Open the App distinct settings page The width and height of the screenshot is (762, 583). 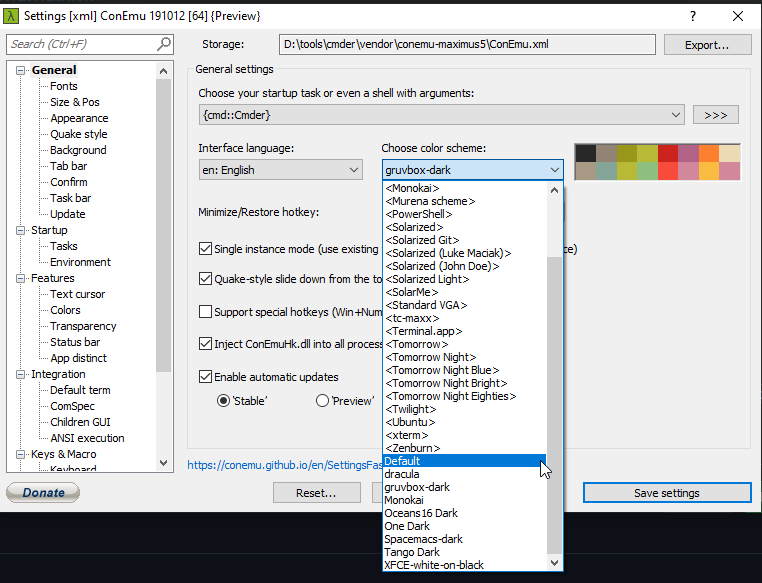point(78,359)
